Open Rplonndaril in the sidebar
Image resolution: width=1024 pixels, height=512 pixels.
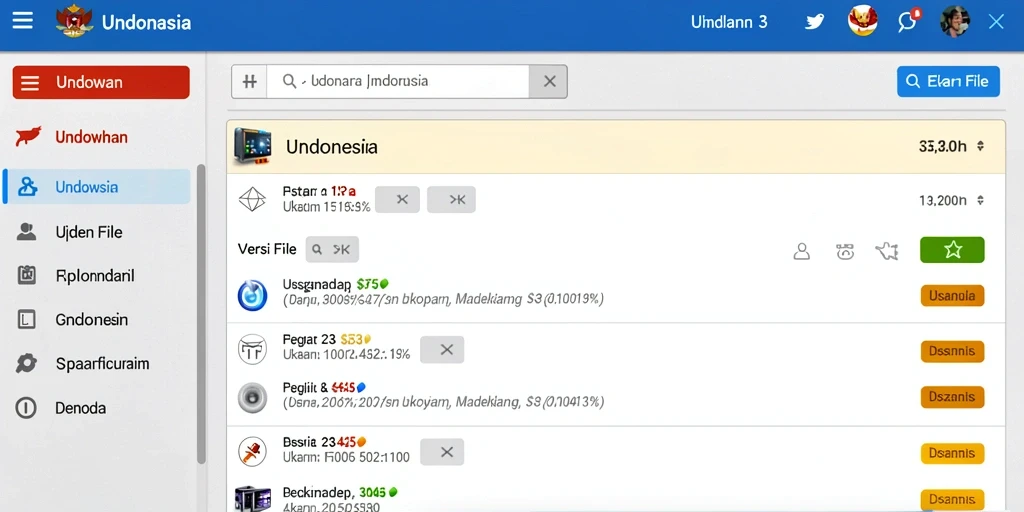point(95,276)
